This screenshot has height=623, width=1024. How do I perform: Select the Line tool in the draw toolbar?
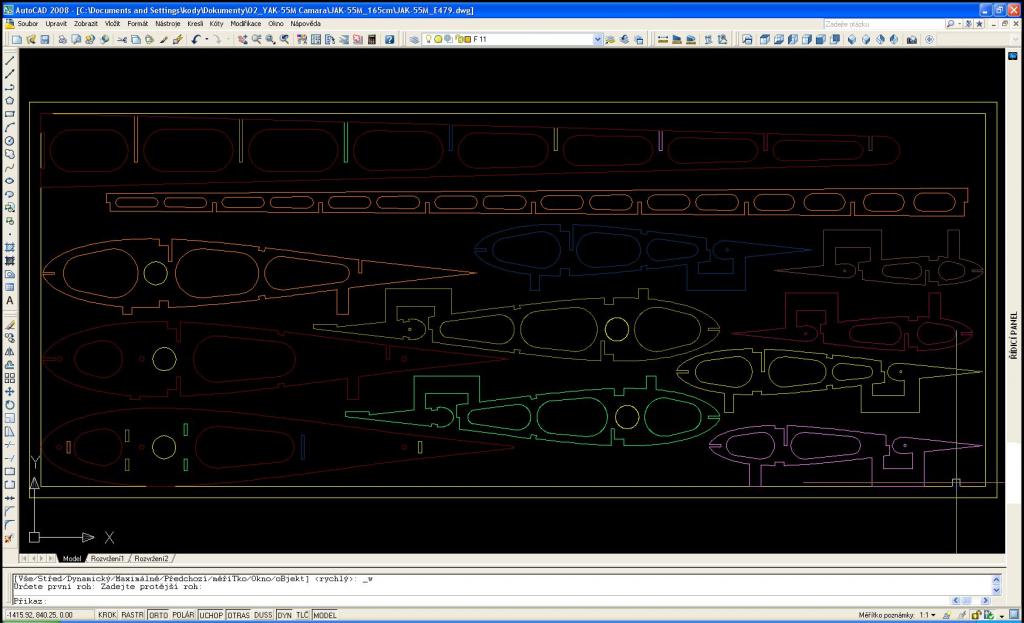10,61
